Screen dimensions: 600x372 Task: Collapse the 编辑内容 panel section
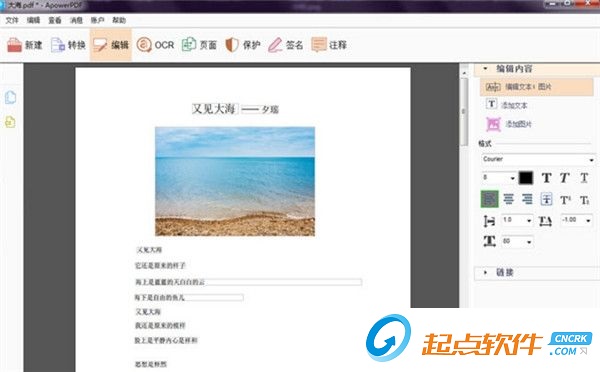coord(485,69)
